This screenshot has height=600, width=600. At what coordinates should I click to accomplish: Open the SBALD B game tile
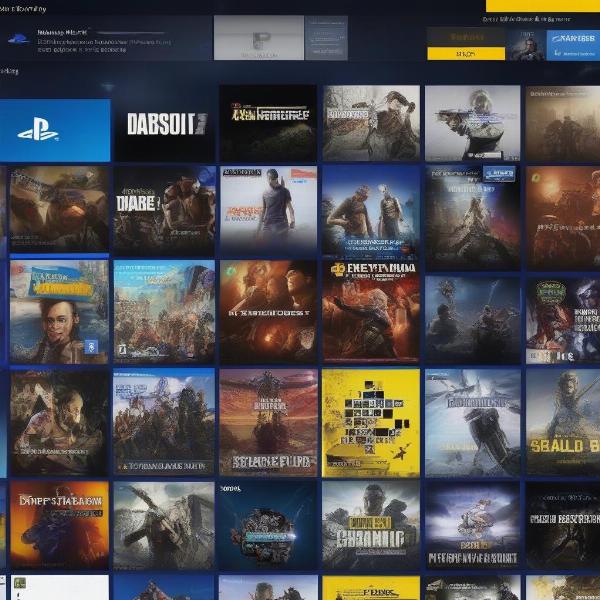tap(563, 422)
